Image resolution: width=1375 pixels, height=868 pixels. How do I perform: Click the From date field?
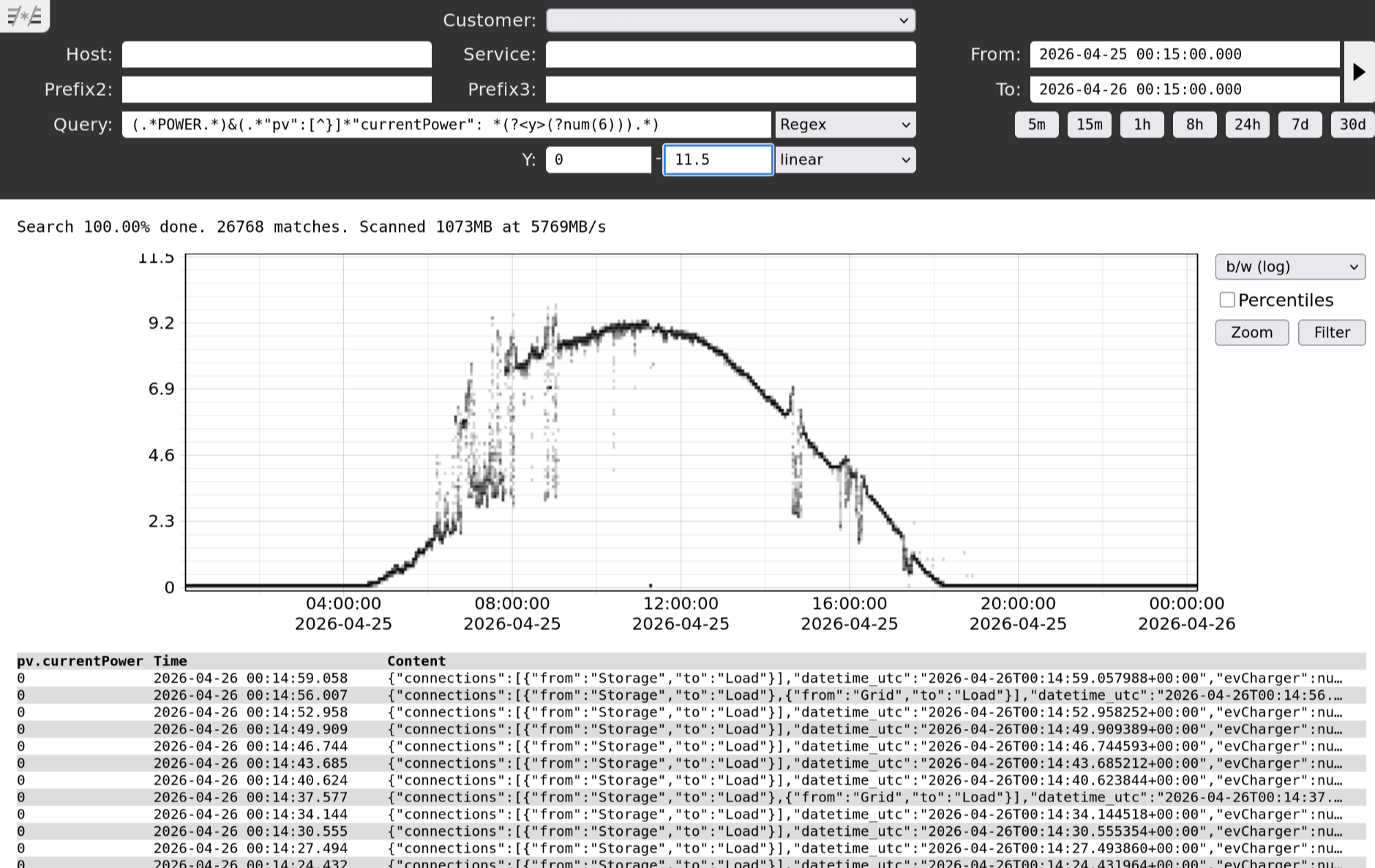click(1185, 55)
